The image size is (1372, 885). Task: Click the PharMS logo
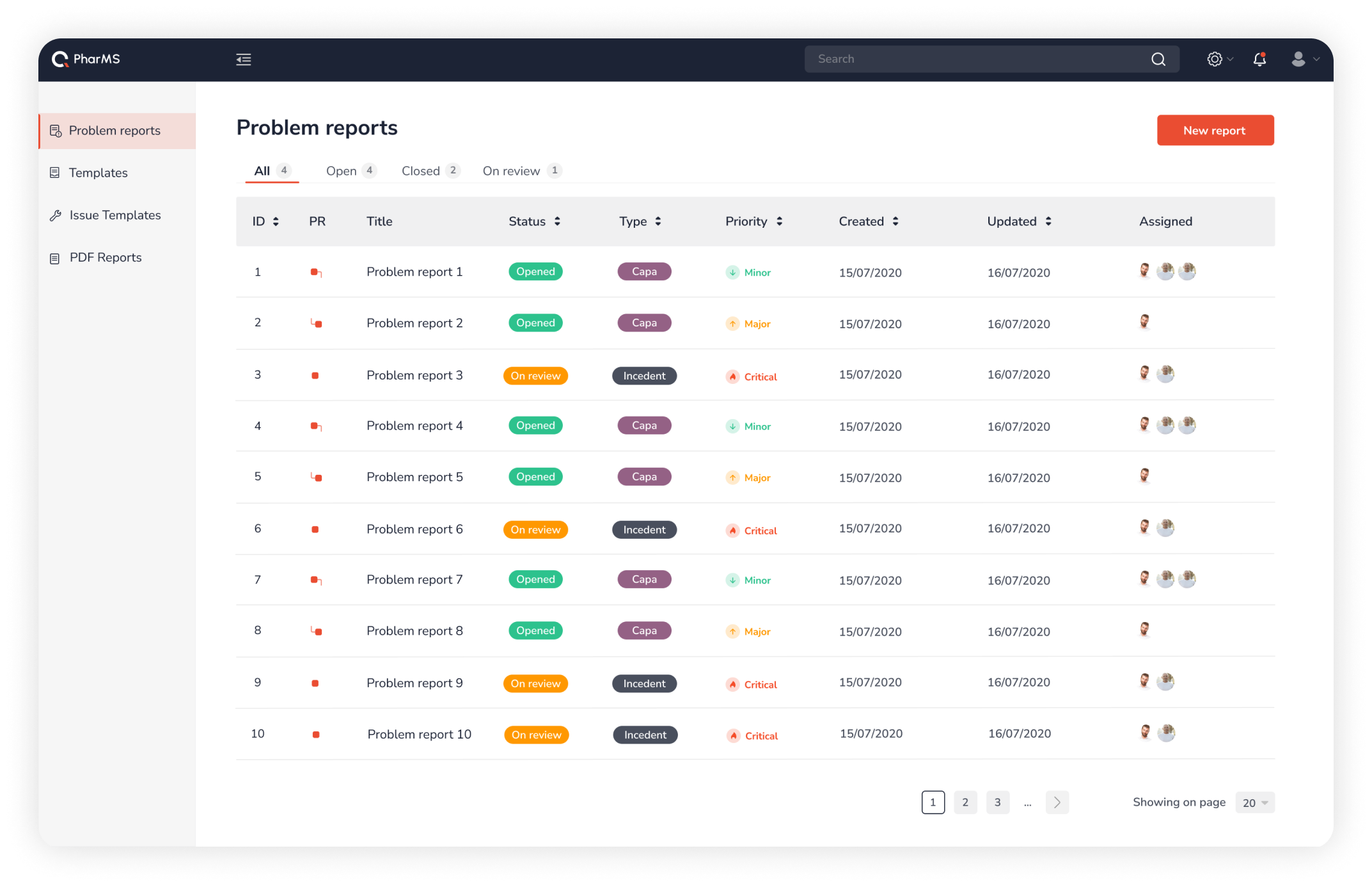[86, 60]
